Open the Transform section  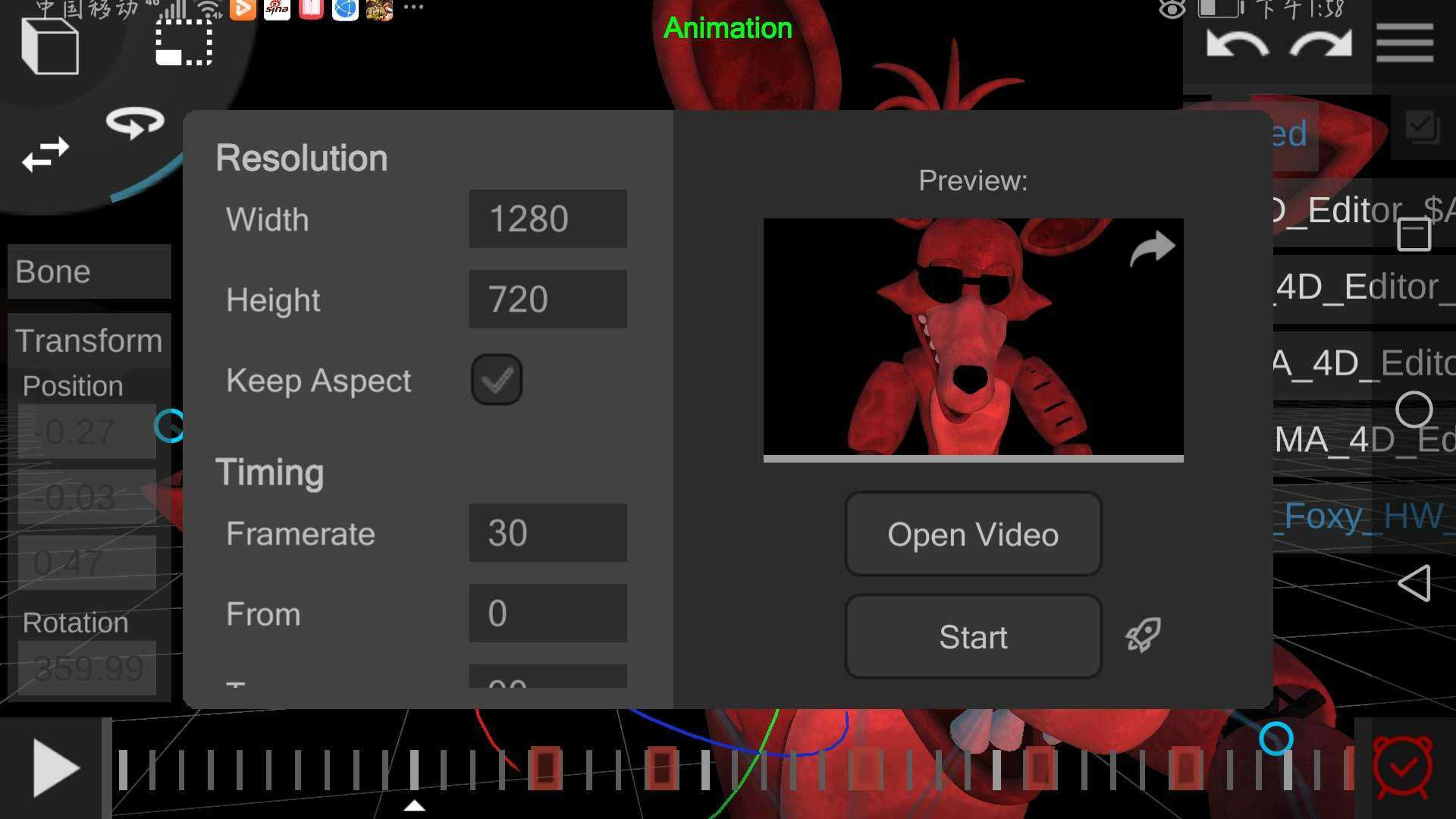pos(89,340)
